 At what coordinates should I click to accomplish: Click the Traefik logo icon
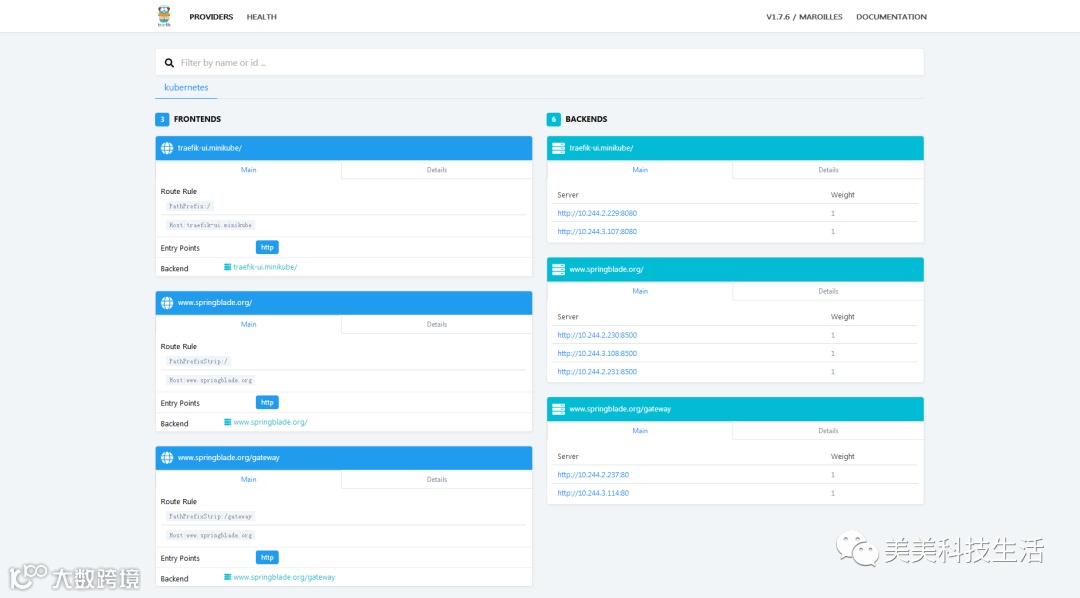[164, 16]
